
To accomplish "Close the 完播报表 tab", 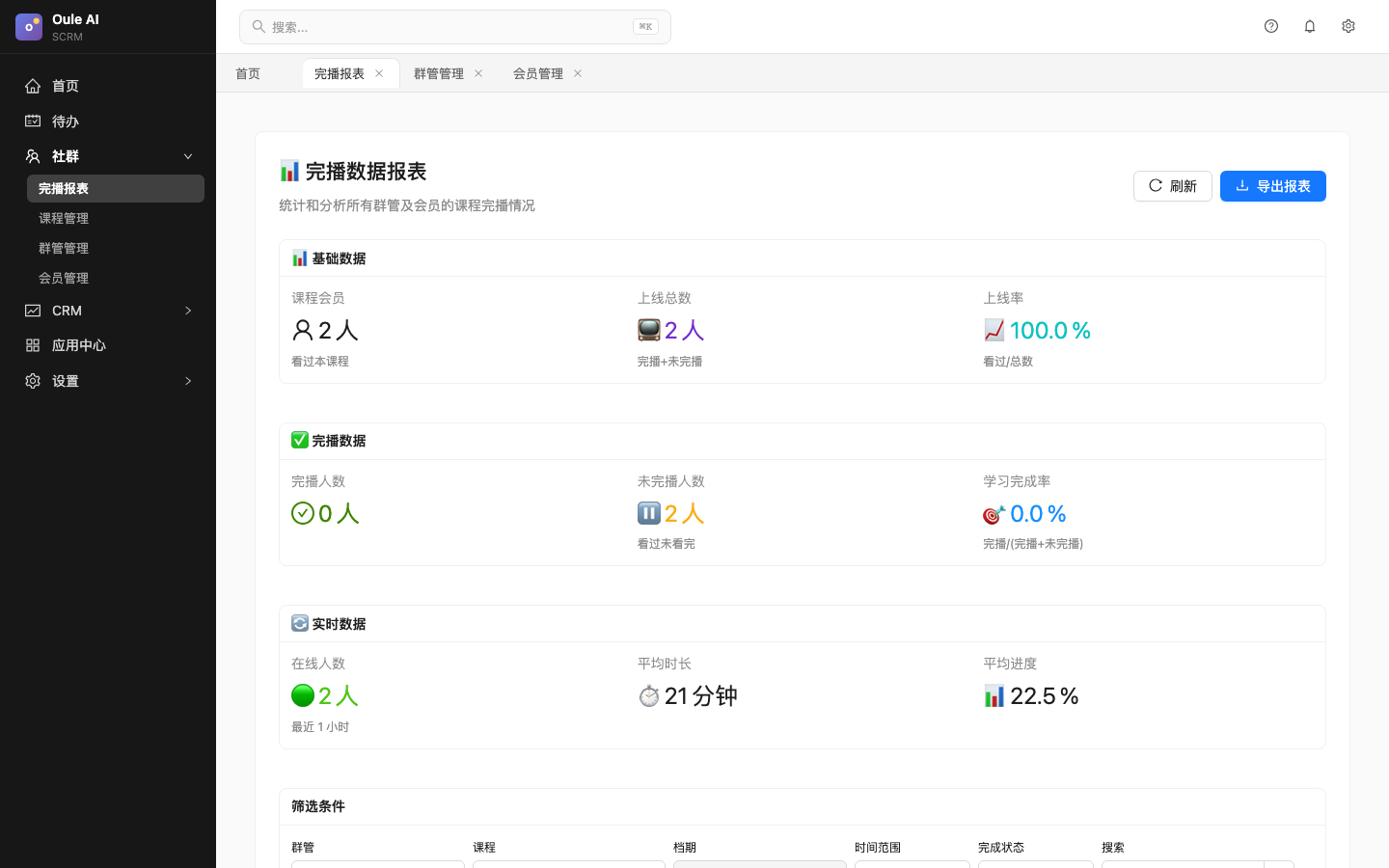I will (x=379, y=73).
